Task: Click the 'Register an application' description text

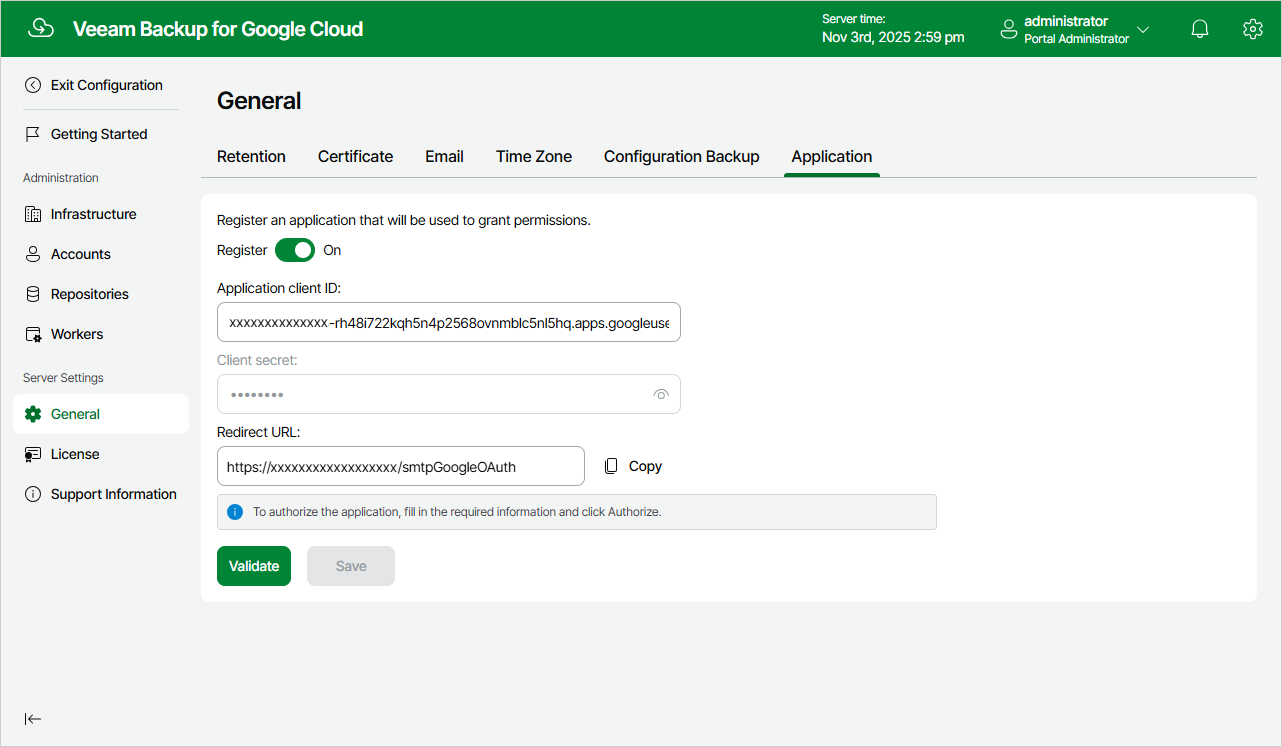Action: click(x=404, y=220)
